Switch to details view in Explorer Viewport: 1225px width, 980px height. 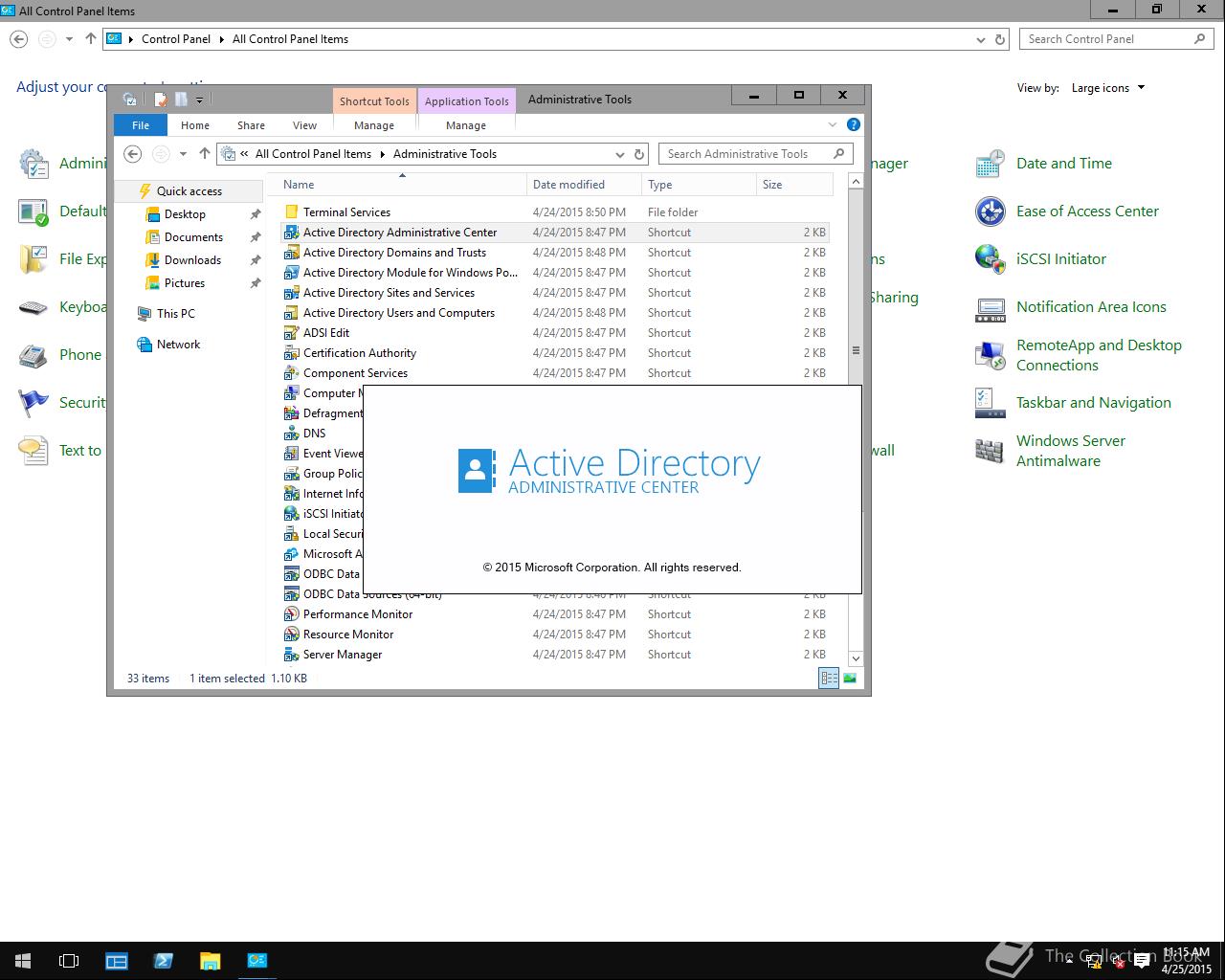(x=829, y=679)
